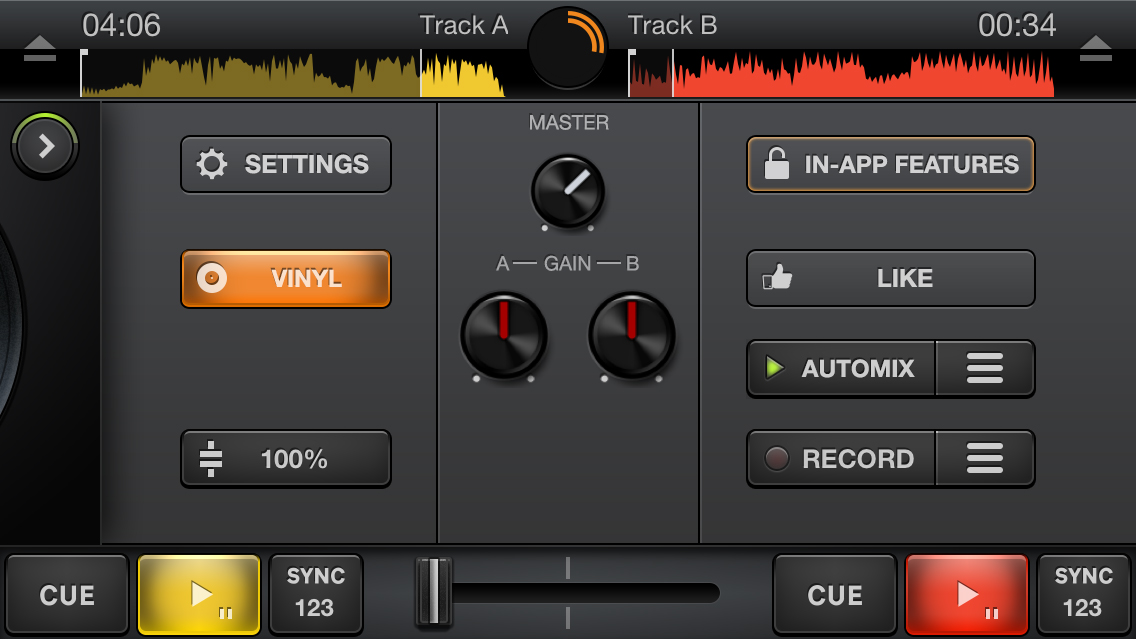Click the center orange beat indicator disc
The image size is (1136, 640).
568,46
